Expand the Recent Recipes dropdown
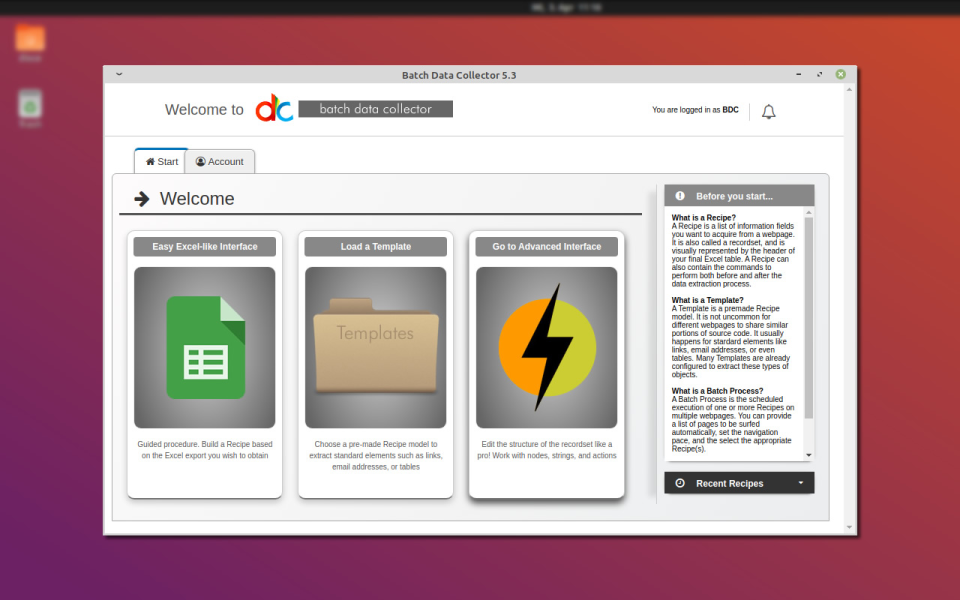Viewport: 960px width, 600px height. coord(800,482)
